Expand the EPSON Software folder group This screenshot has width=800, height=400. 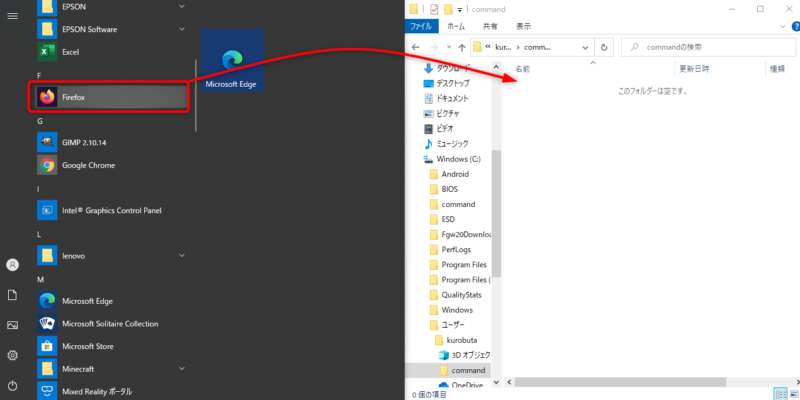[182, 29]
